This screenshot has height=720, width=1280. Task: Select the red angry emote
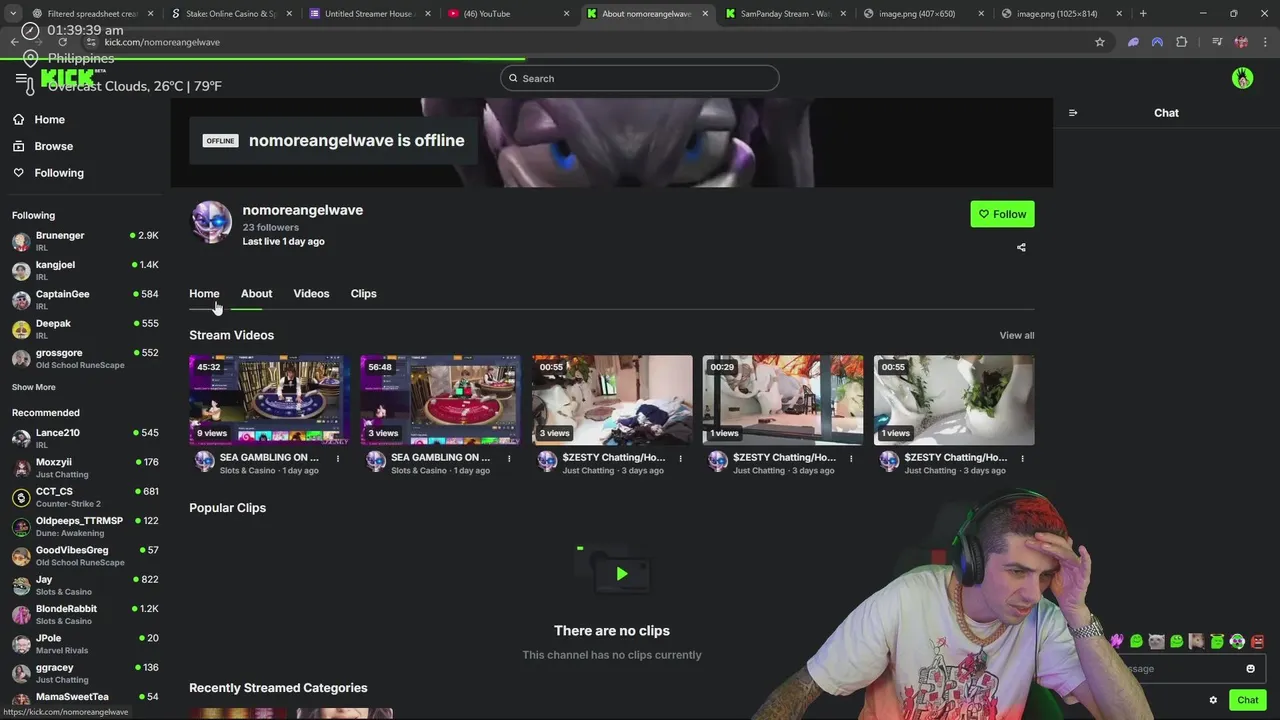(1257, 642)
